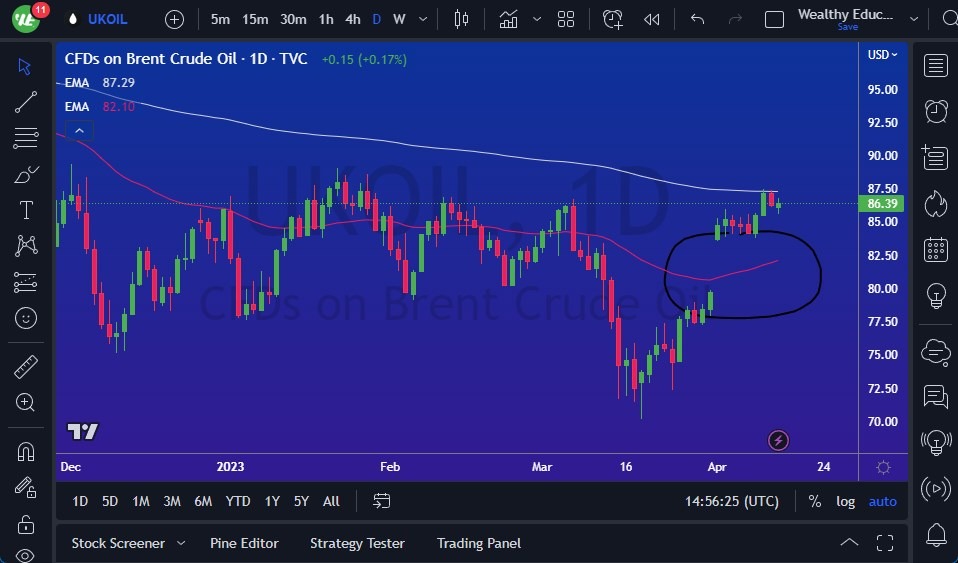Switch to 15m timeframe
Viewport: 958px width, 563px height.
(255, 20)
